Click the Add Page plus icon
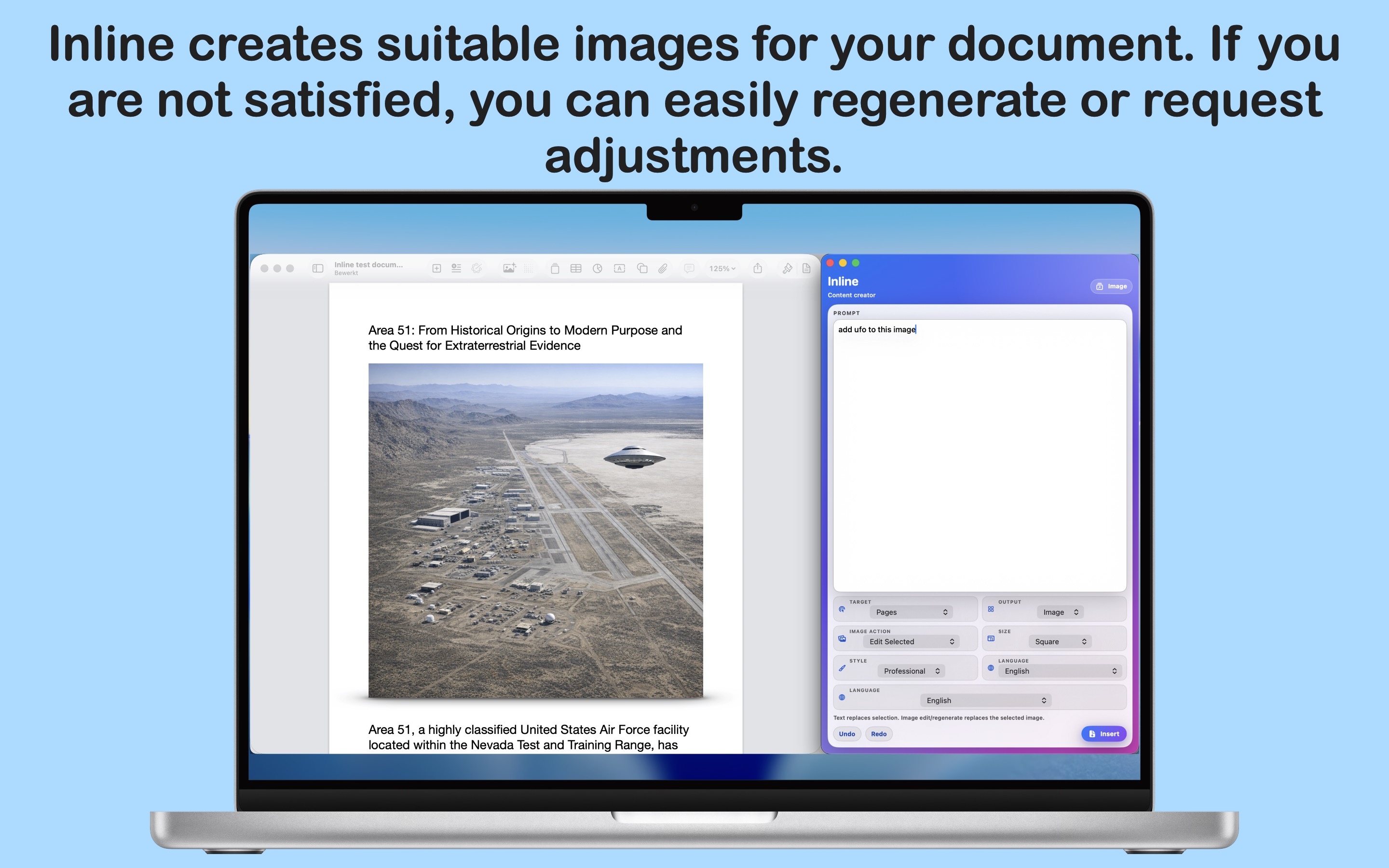 pyautogui.click(x=436, y=268)
